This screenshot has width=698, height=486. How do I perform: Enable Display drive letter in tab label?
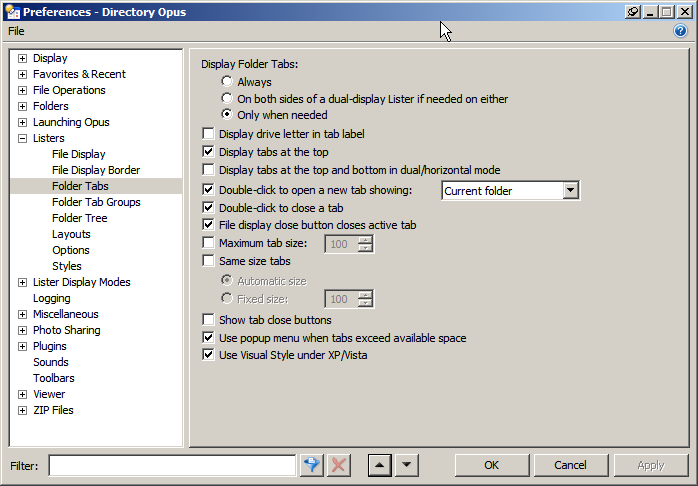208,134
